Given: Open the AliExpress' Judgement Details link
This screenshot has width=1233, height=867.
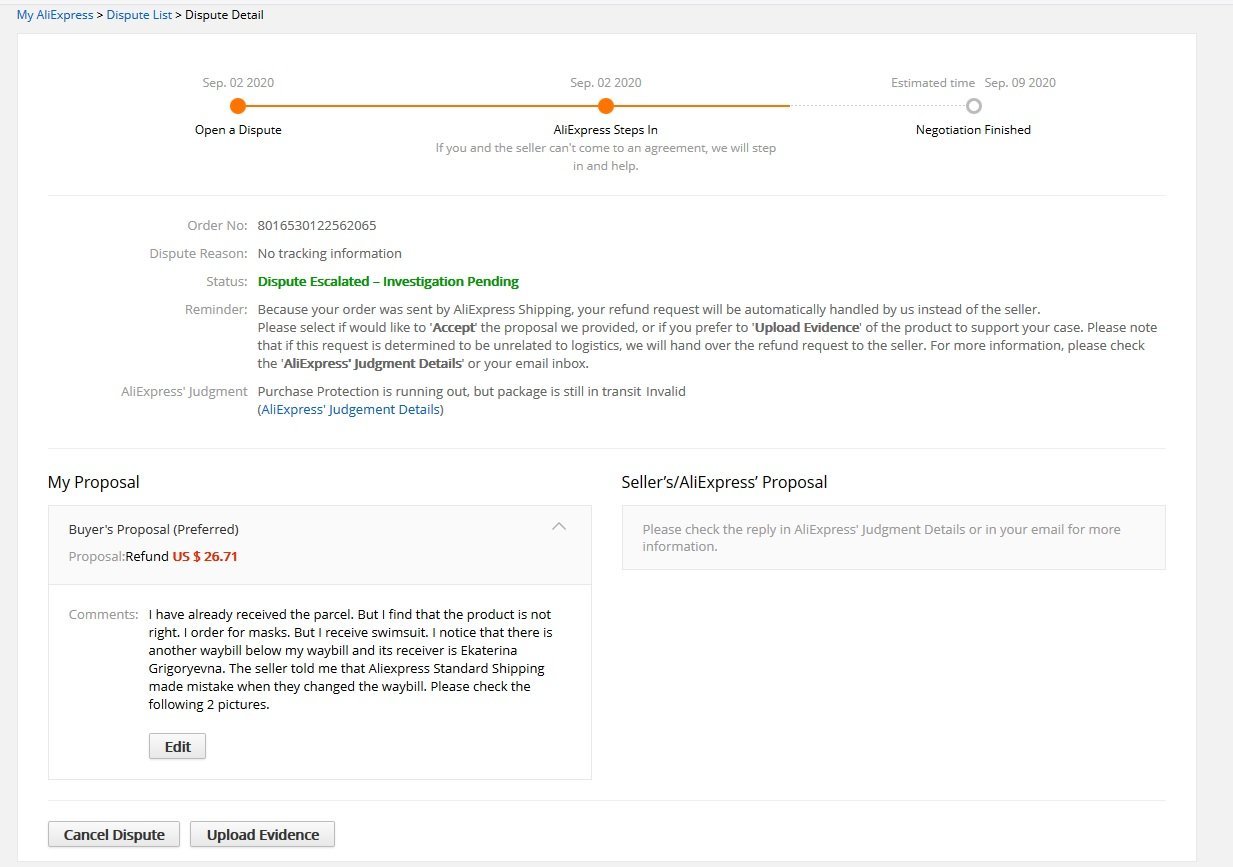Looking at the screenshot, I should [350, 409].
